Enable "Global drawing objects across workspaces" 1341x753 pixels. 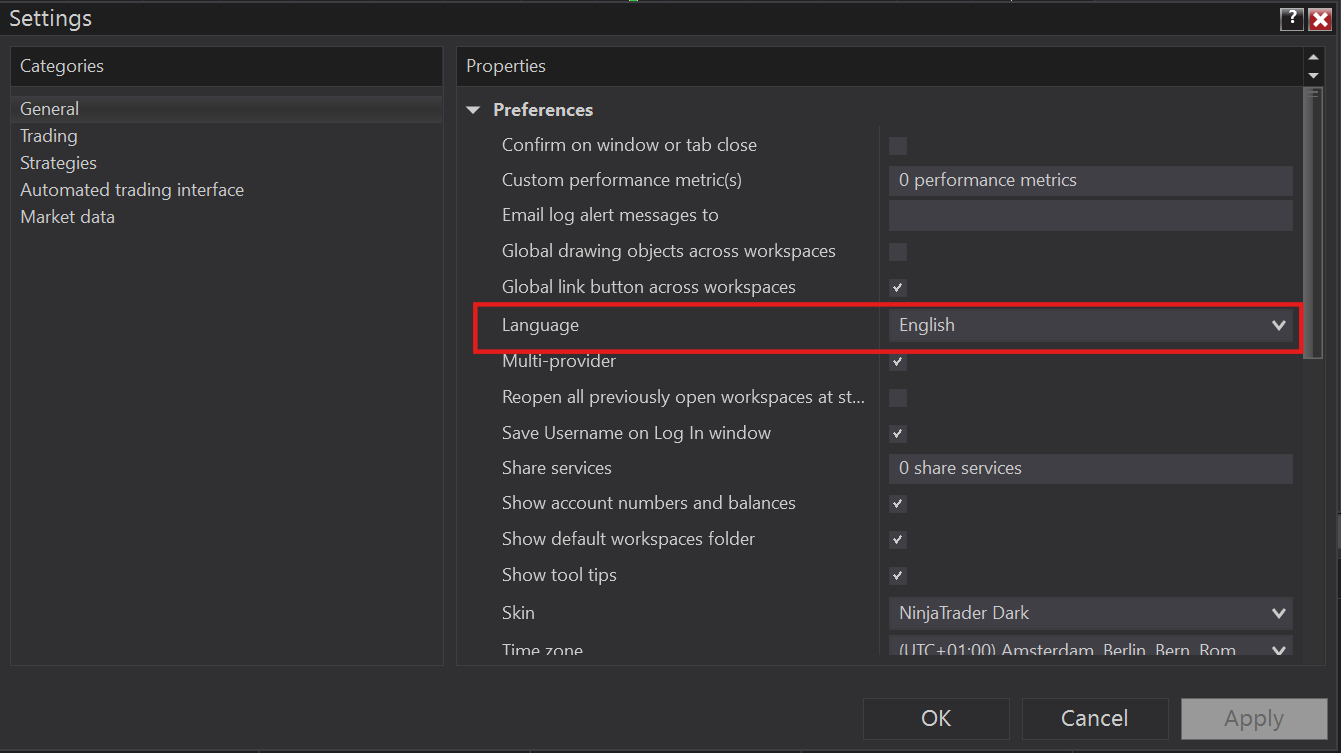(897, 251)
